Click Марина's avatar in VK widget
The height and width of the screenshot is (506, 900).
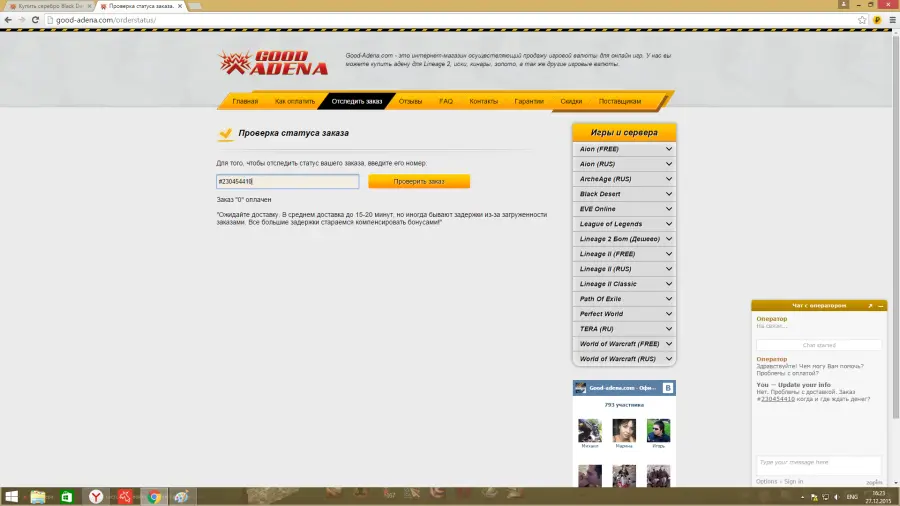click(624, 430)
